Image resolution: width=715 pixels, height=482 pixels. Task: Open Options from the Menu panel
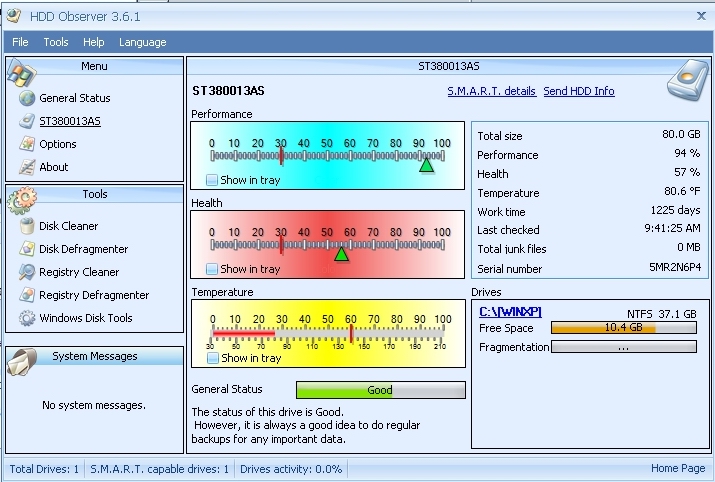pos(58,144)
